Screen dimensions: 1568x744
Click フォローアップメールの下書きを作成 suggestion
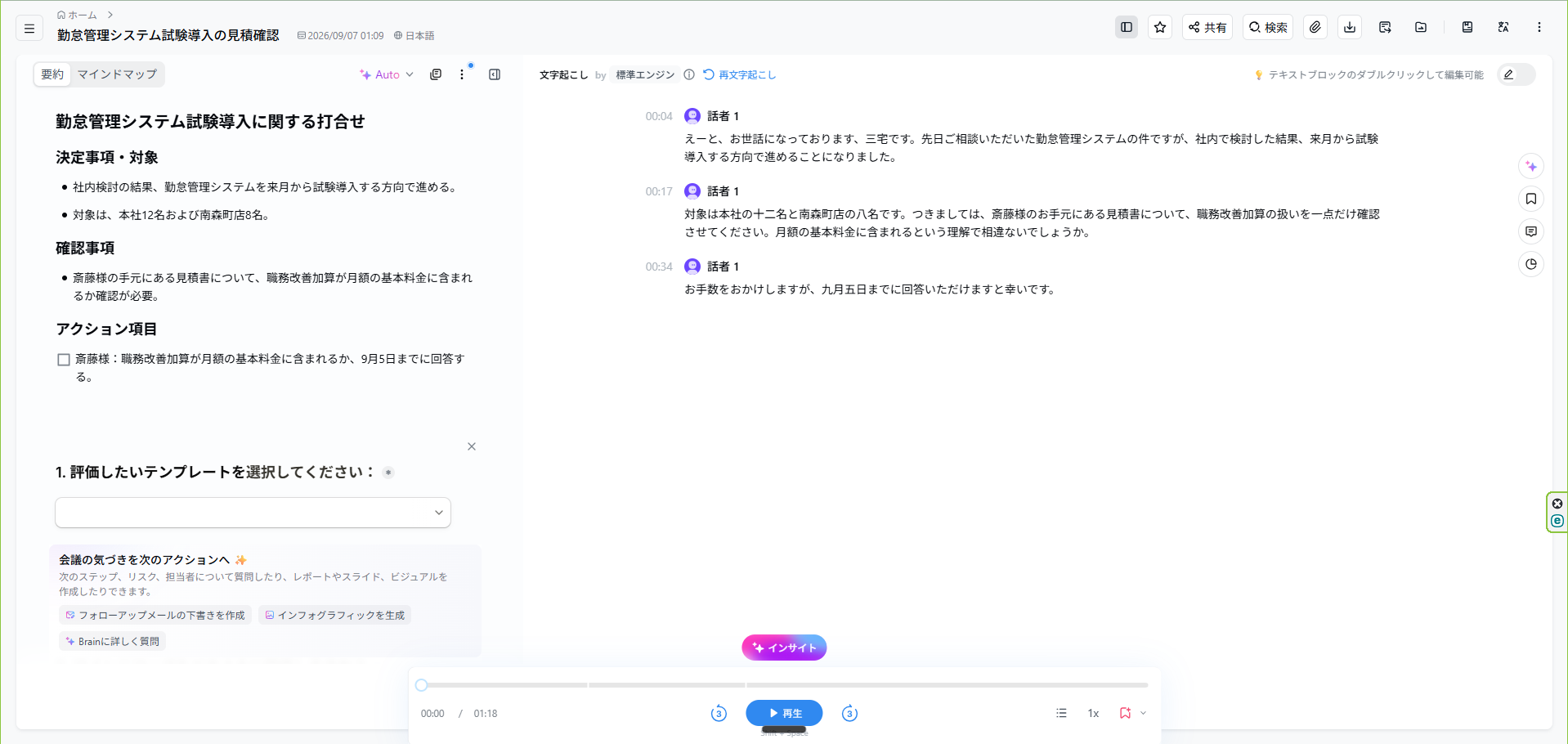point(155,616)
